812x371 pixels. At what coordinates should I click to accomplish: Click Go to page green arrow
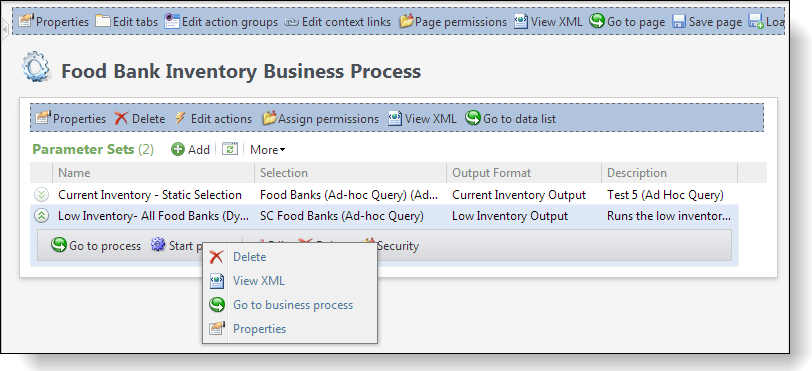point(597,21)
